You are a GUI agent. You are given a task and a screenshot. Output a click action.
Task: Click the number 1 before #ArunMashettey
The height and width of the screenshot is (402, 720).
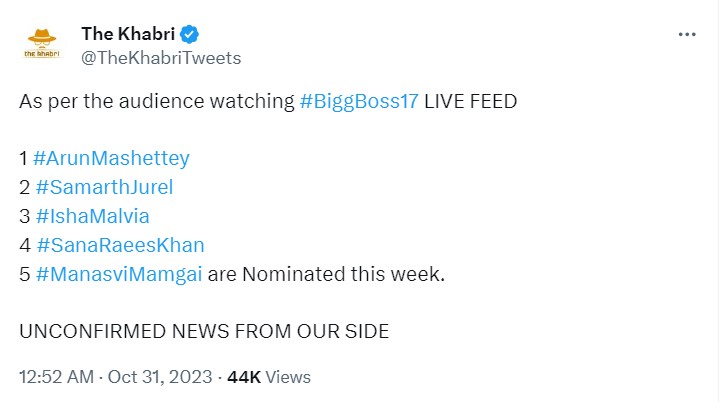click(24, 158)
